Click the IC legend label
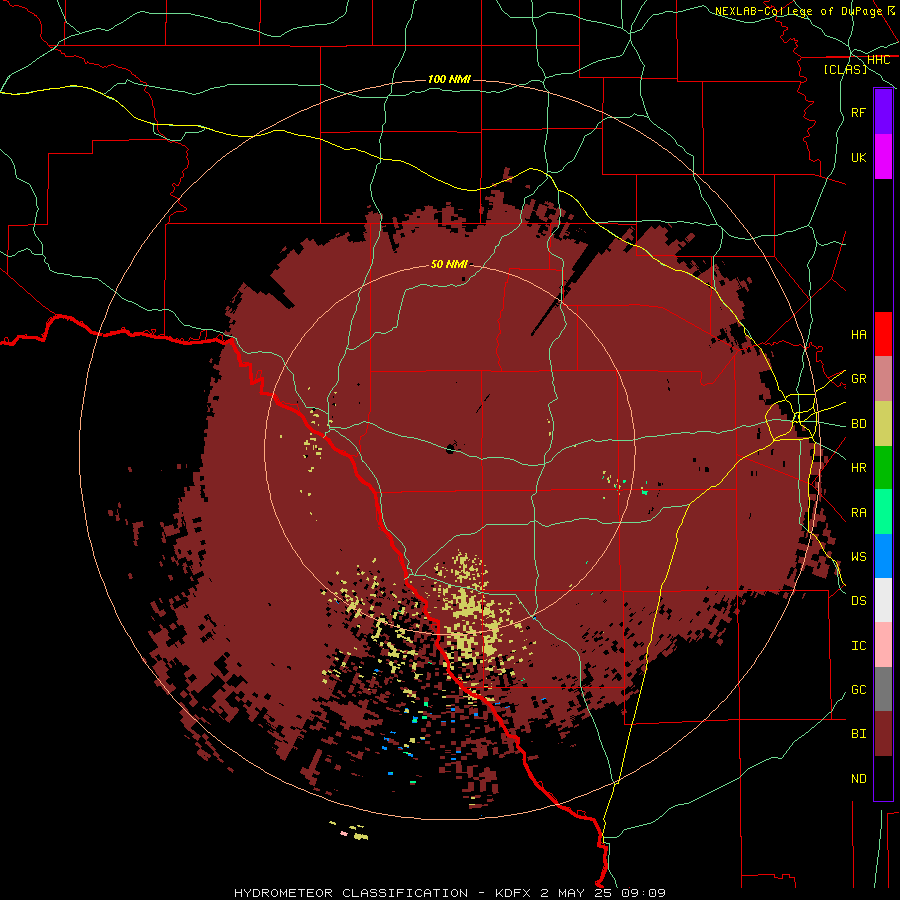This screenshot has width=900, height=900. [x=858, y=646]
